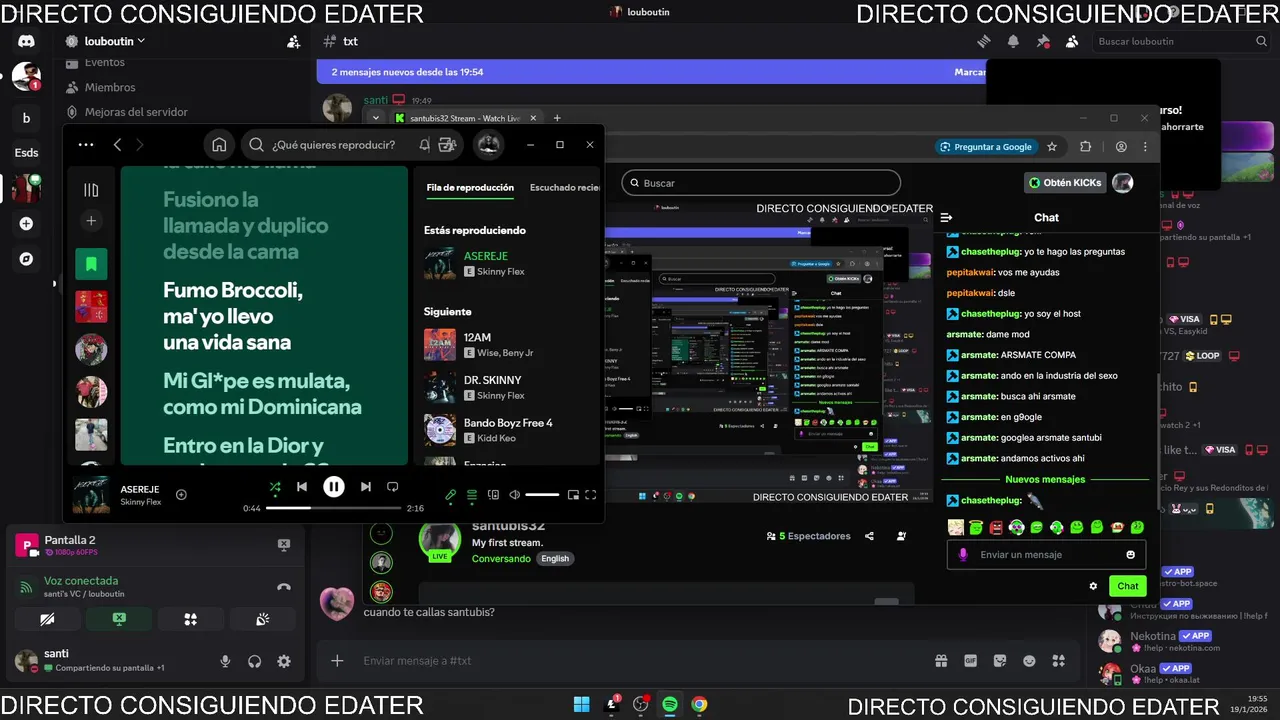Open Mejoras del servidor in Discord's sidebar

click(136, 112)
